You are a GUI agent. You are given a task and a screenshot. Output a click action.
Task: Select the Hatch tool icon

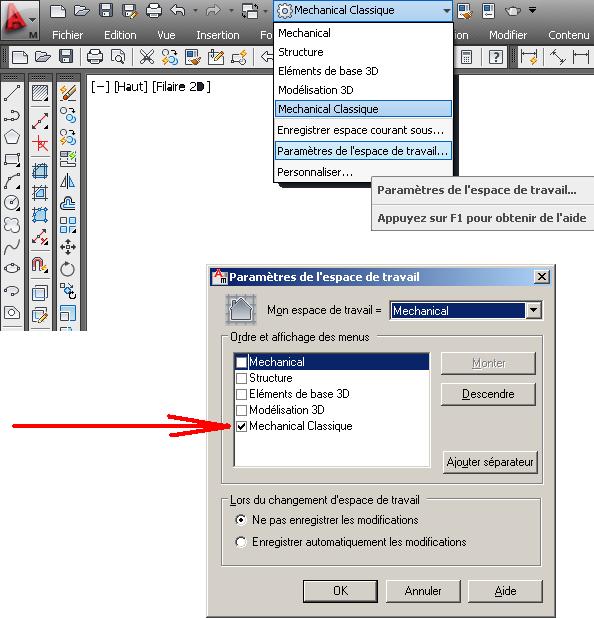click(40, 93)
